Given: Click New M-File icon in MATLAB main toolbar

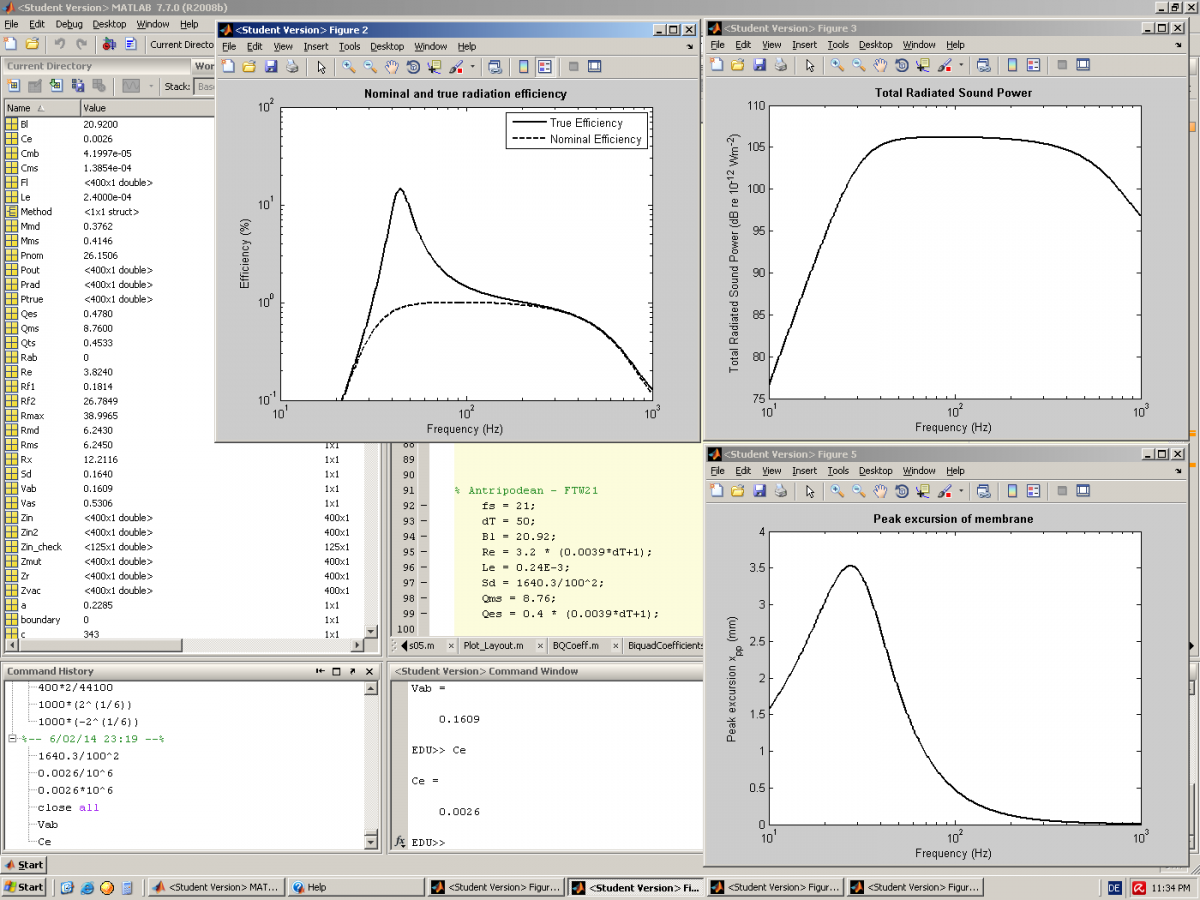Looking at the screenshot, I should pyautogui.click(x=11, y=44).
